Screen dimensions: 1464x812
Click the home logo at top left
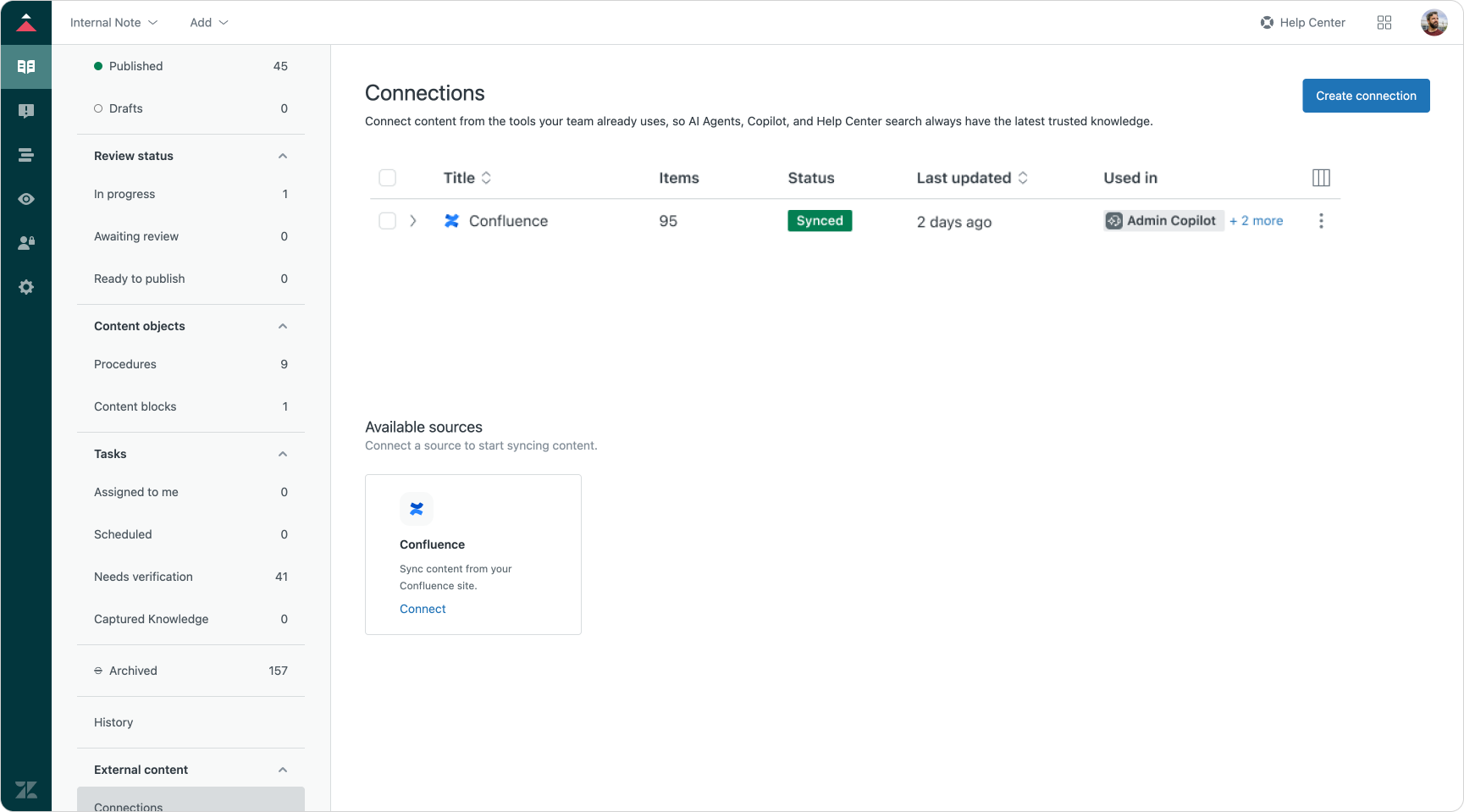click(26, 22)
